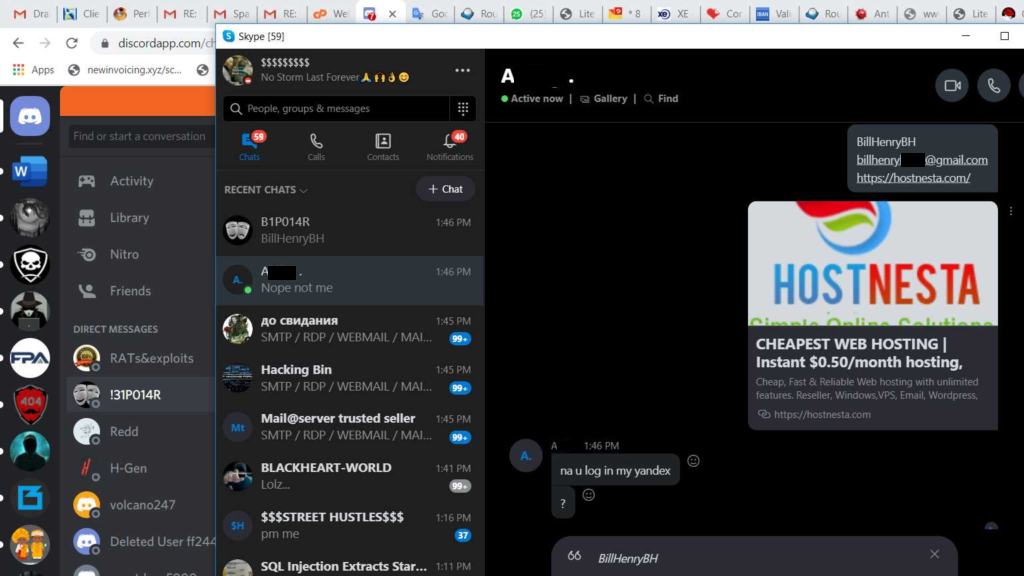Open message options beside HostNesta card
The width and height of the screenshot is (1024, 576).
tap(1010, 211)
